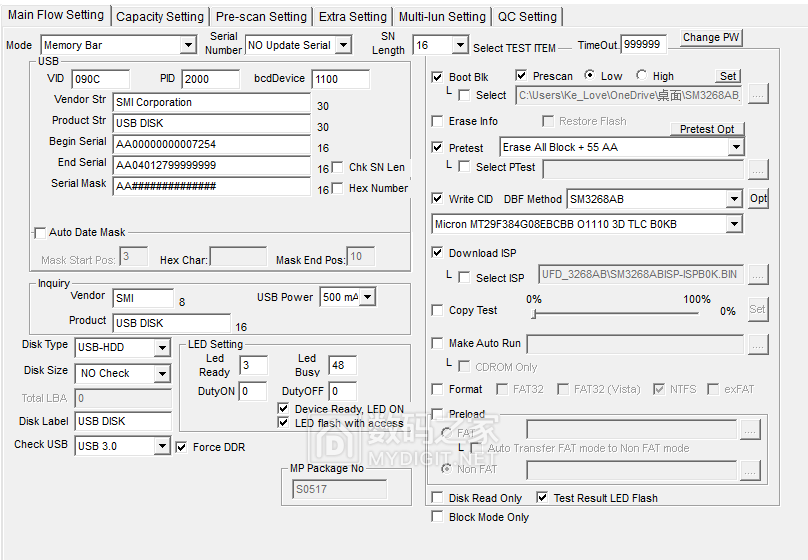Image resolution: width=808 pixels, height=560 pixels.
Task: Click the Opt button beside DBF Method
Action: pyautogui.click(x=758, y=198)
